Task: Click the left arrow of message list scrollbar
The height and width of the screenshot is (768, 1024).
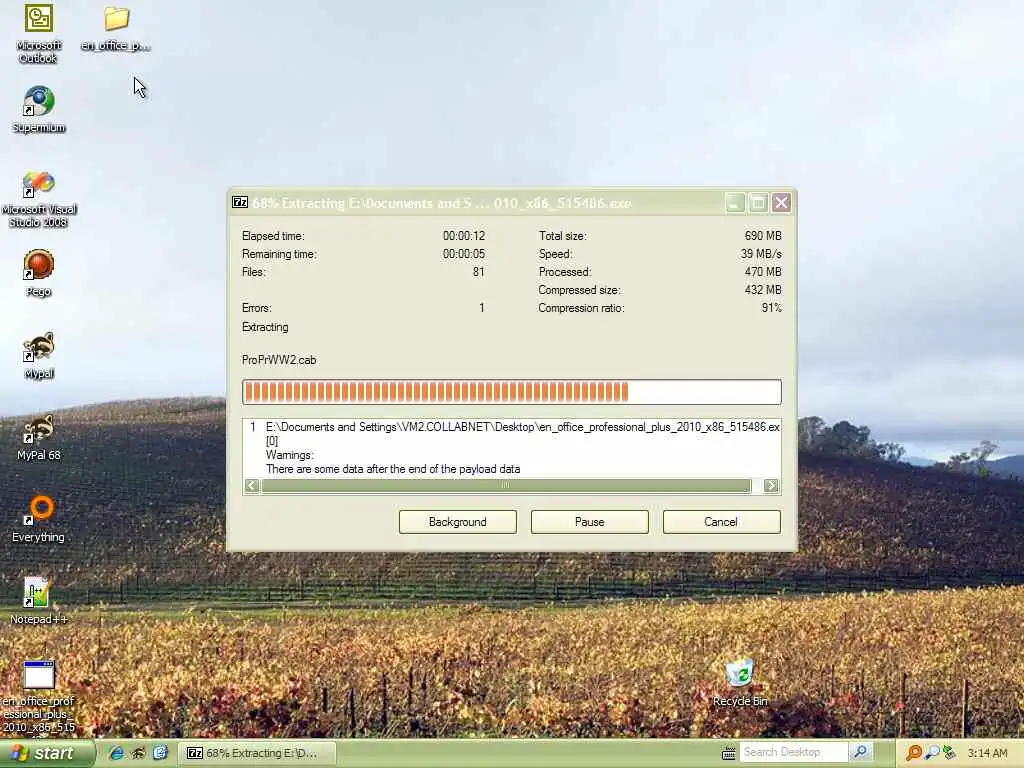Action: click(251, 485)
